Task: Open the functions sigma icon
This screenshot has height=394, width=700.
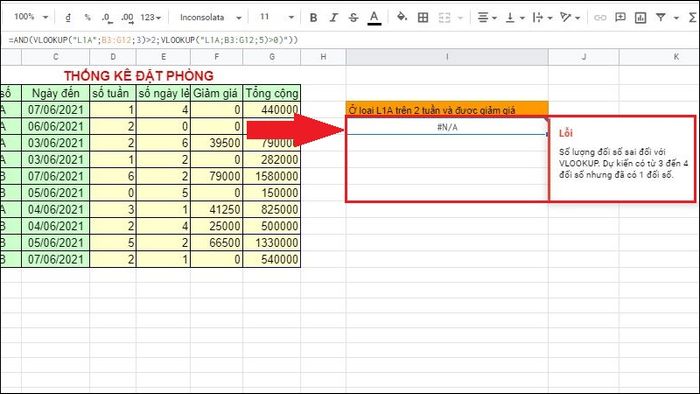Action: coord(692,17)
